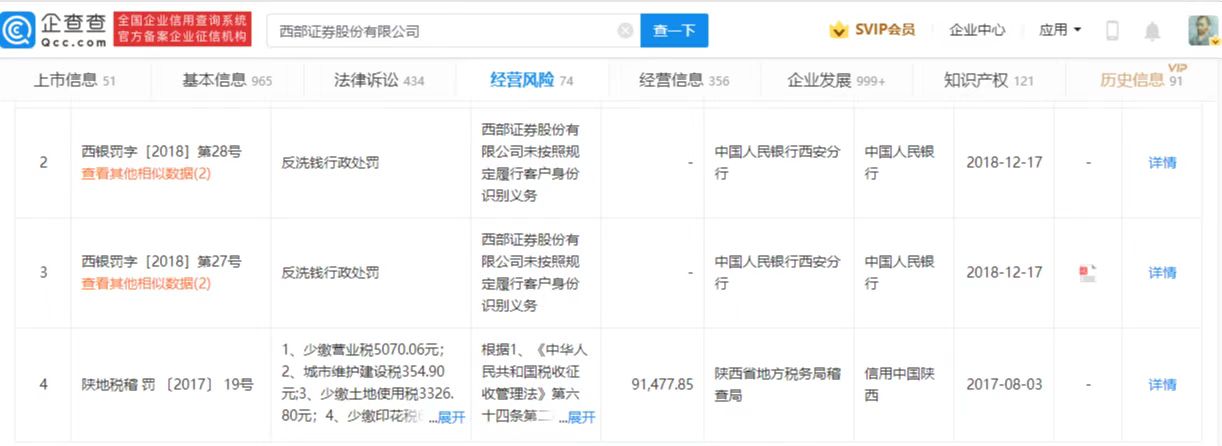Switch to the 企业发展 tab

[836, 80]
